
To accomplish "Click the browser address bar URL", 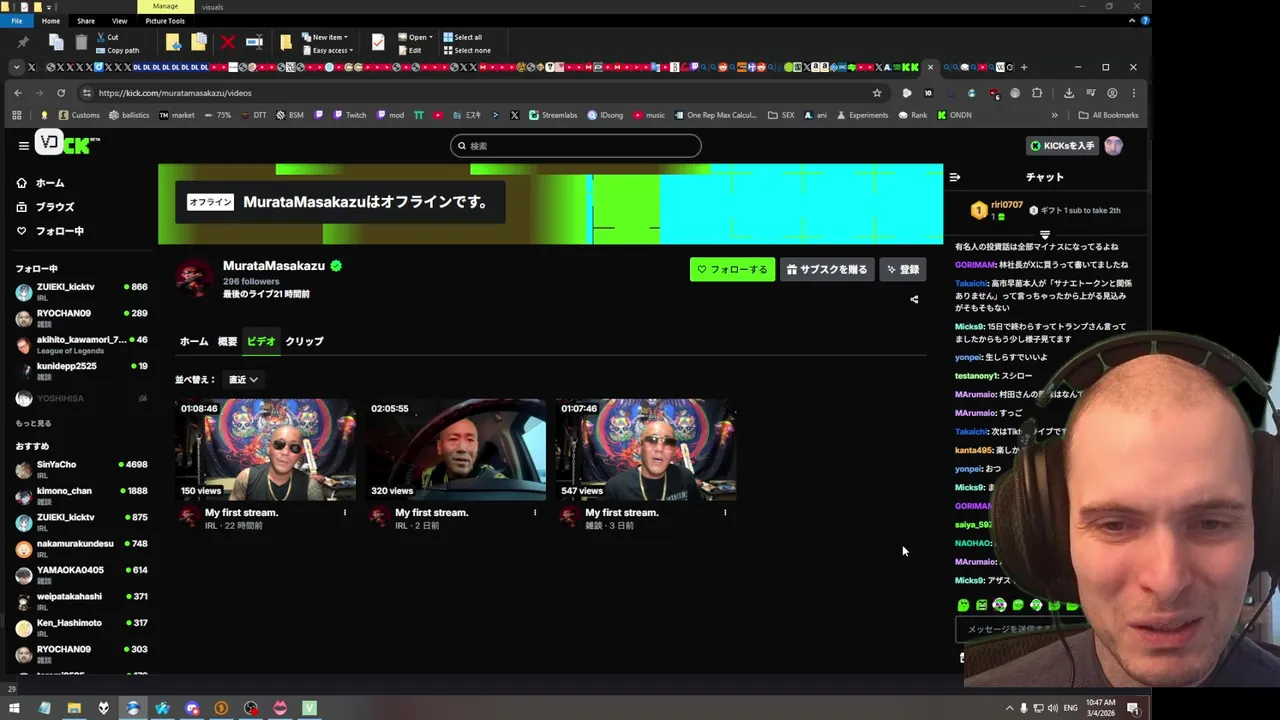I will pyautogui.click(x=175, y=93).
